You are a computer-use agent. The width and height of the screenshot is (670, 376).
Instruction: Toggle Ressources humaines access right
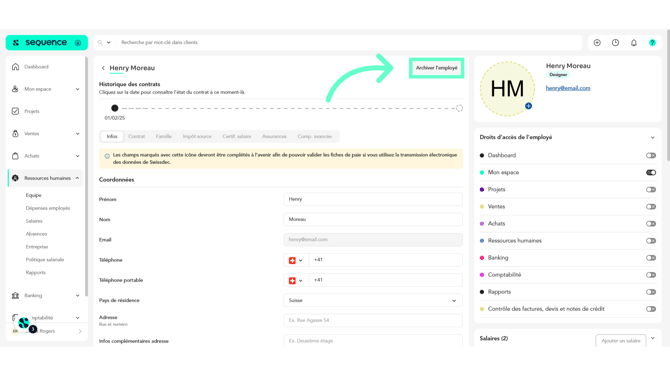(651, 241)
